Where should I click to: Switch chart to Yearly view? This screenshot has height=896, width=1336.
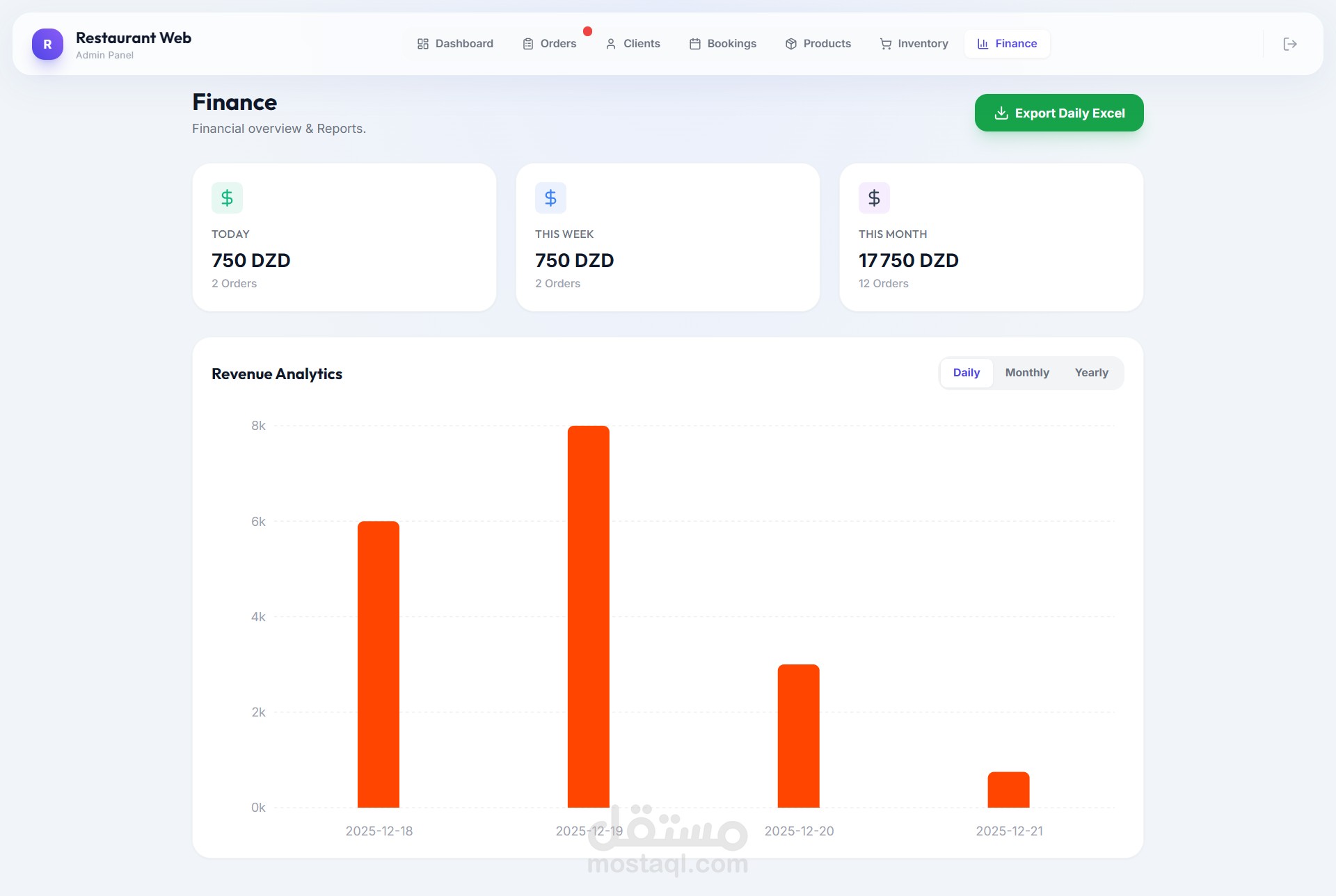[1091, 373]
